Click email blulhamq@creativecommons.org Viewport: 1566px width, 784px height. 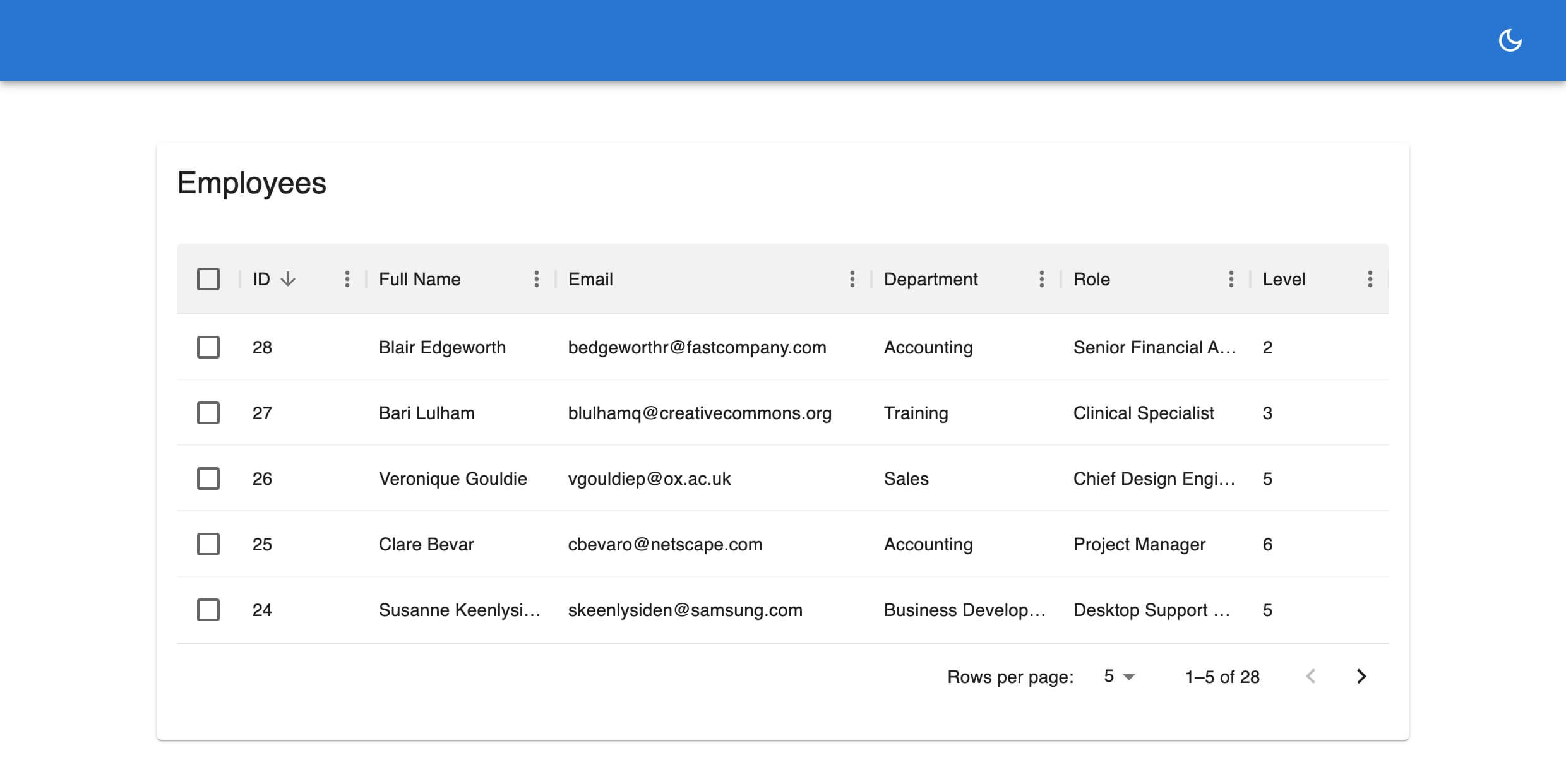coord(700,413)
